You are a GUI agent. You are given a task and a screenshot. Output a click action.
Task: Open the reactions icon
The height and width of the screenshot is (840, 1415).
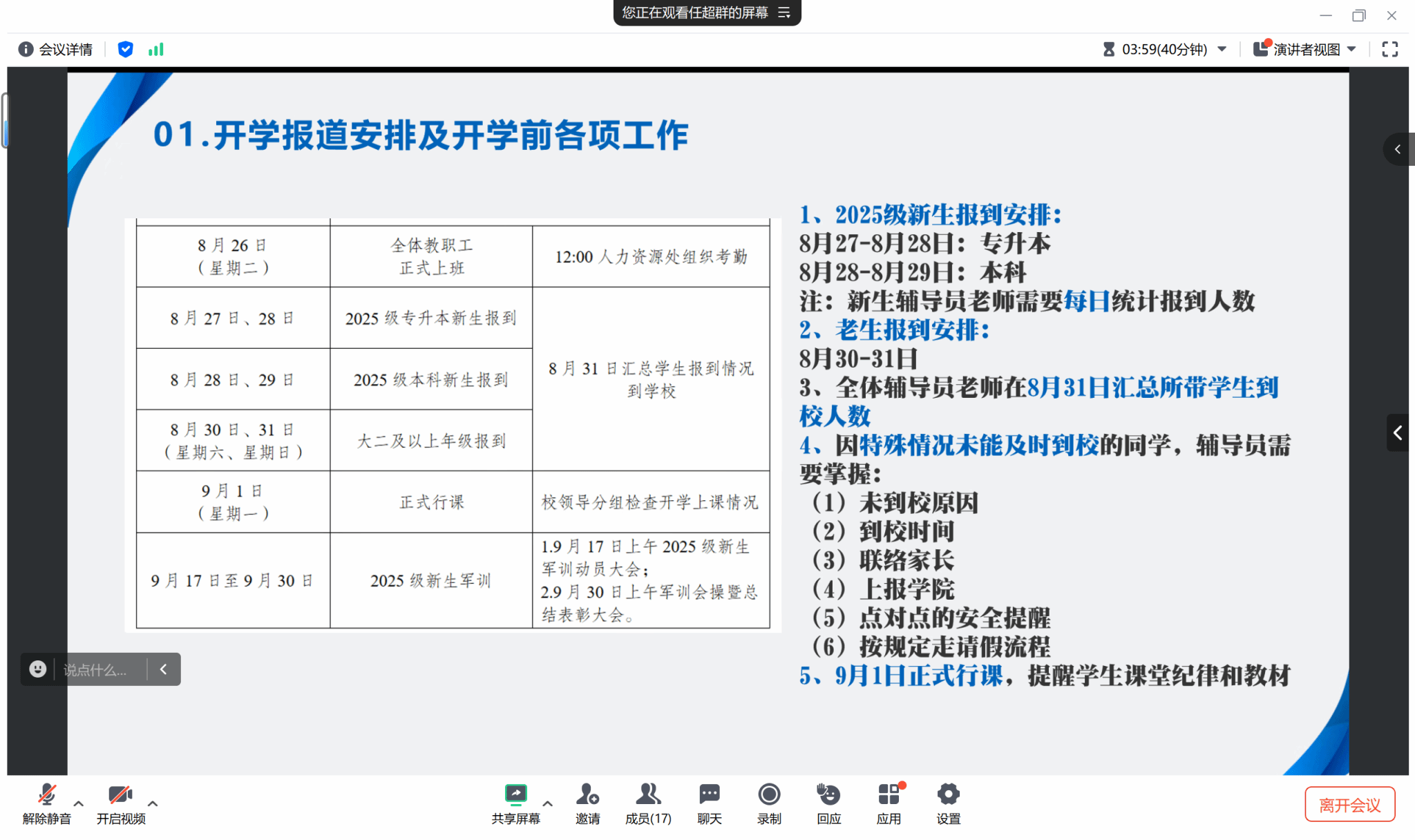[828, 795]
